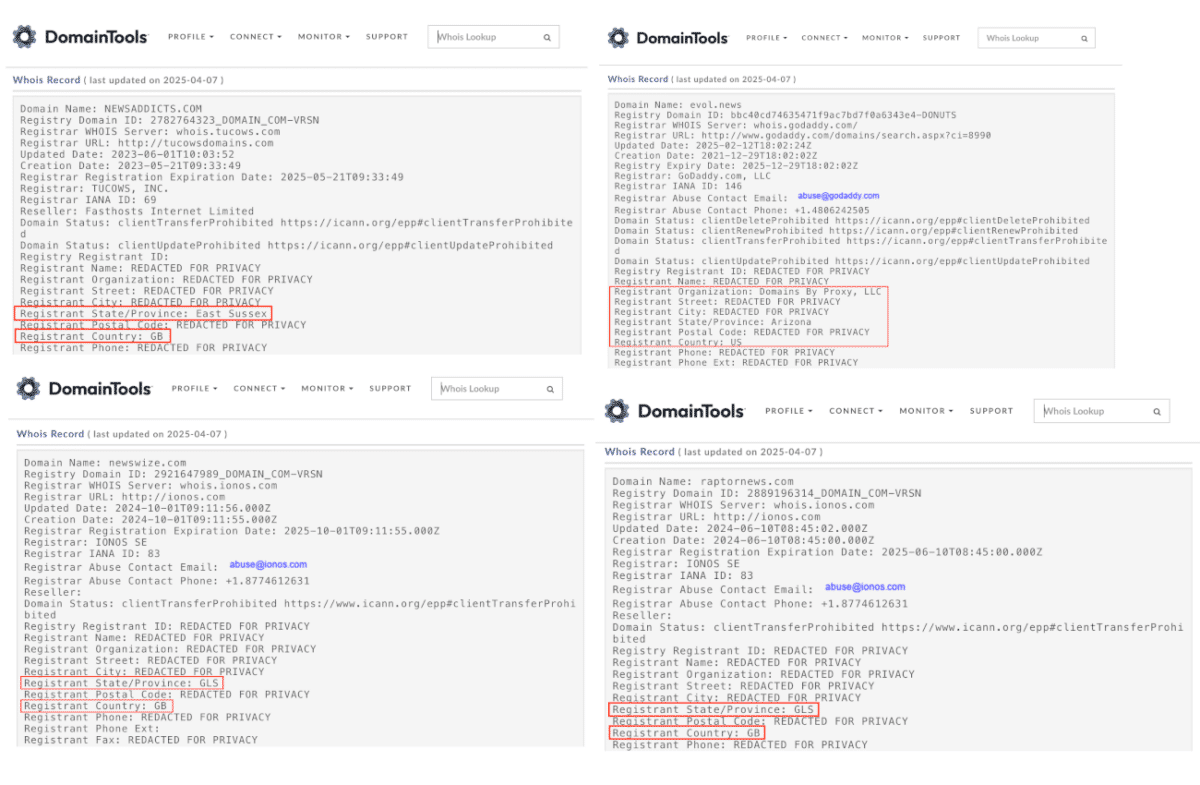Click search magnifier icon in NEWSADDICTS.COM panel

point(547,37)
